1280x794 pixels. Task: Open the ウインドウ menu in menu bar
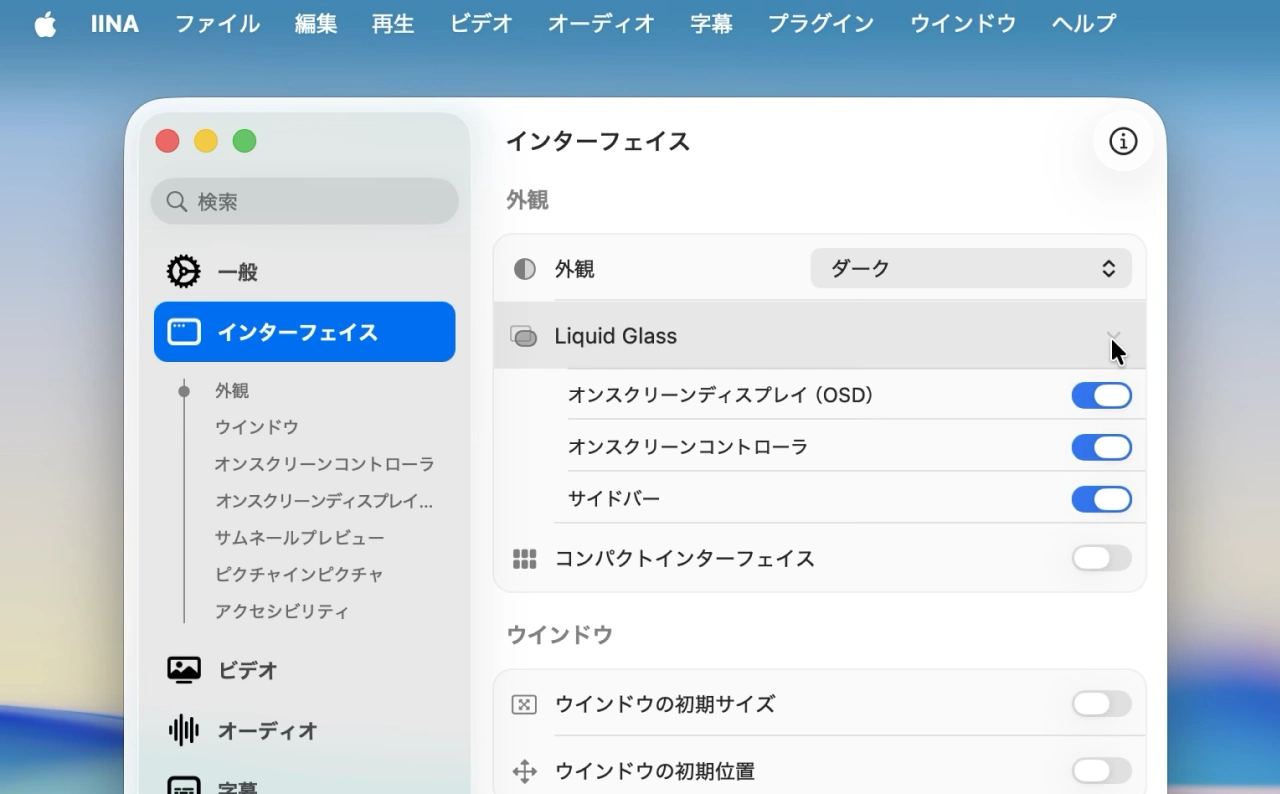coord(963,24)
